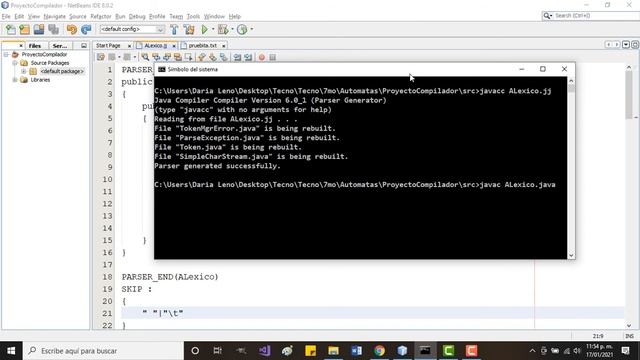Run the project with green play icon
The height and width of the screenshot is (360, 640).
204,29
